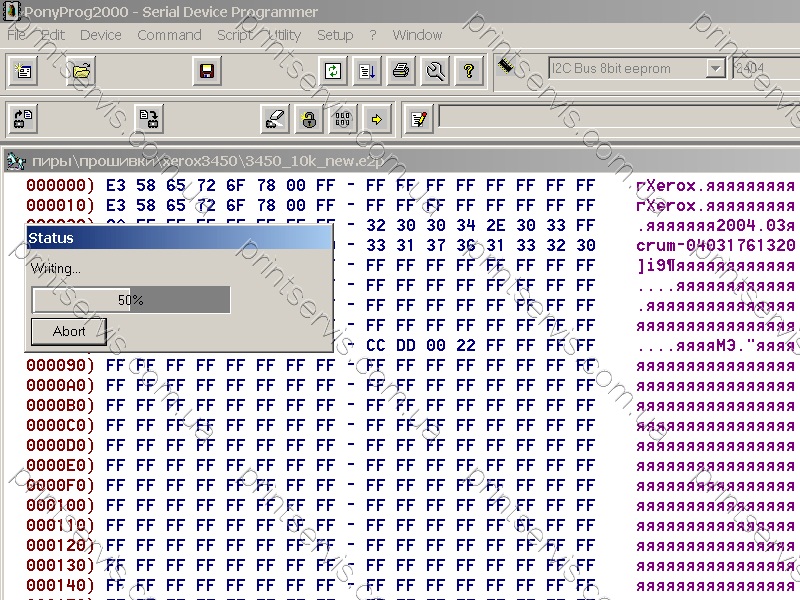Viewport: 800px width, 600px height.
Task: Click the New Window toolbar icon
Action: [x=23, y=70]
